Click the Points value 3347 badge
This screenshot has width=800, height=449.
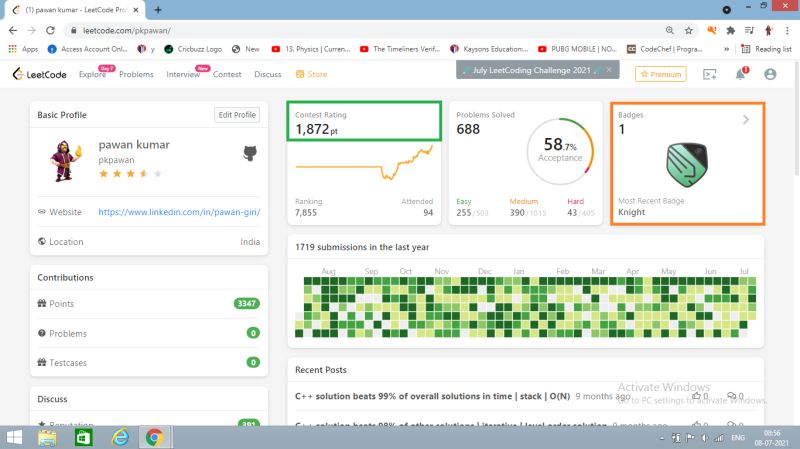click(x=246, y=304)
